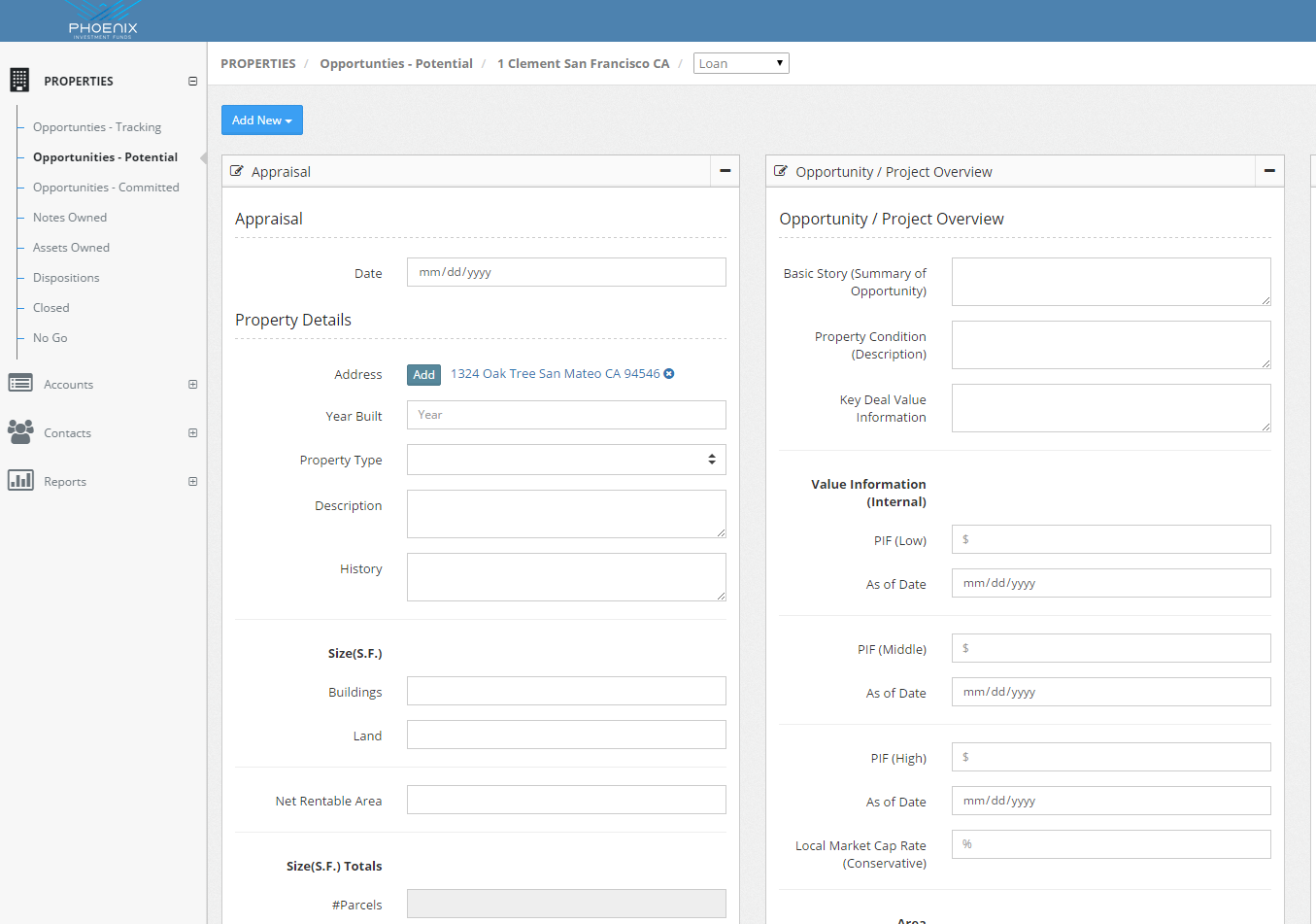Click the Key Deal Value Information textarea
Viewport: 1316px width, 924px height.
[1111, 408]
